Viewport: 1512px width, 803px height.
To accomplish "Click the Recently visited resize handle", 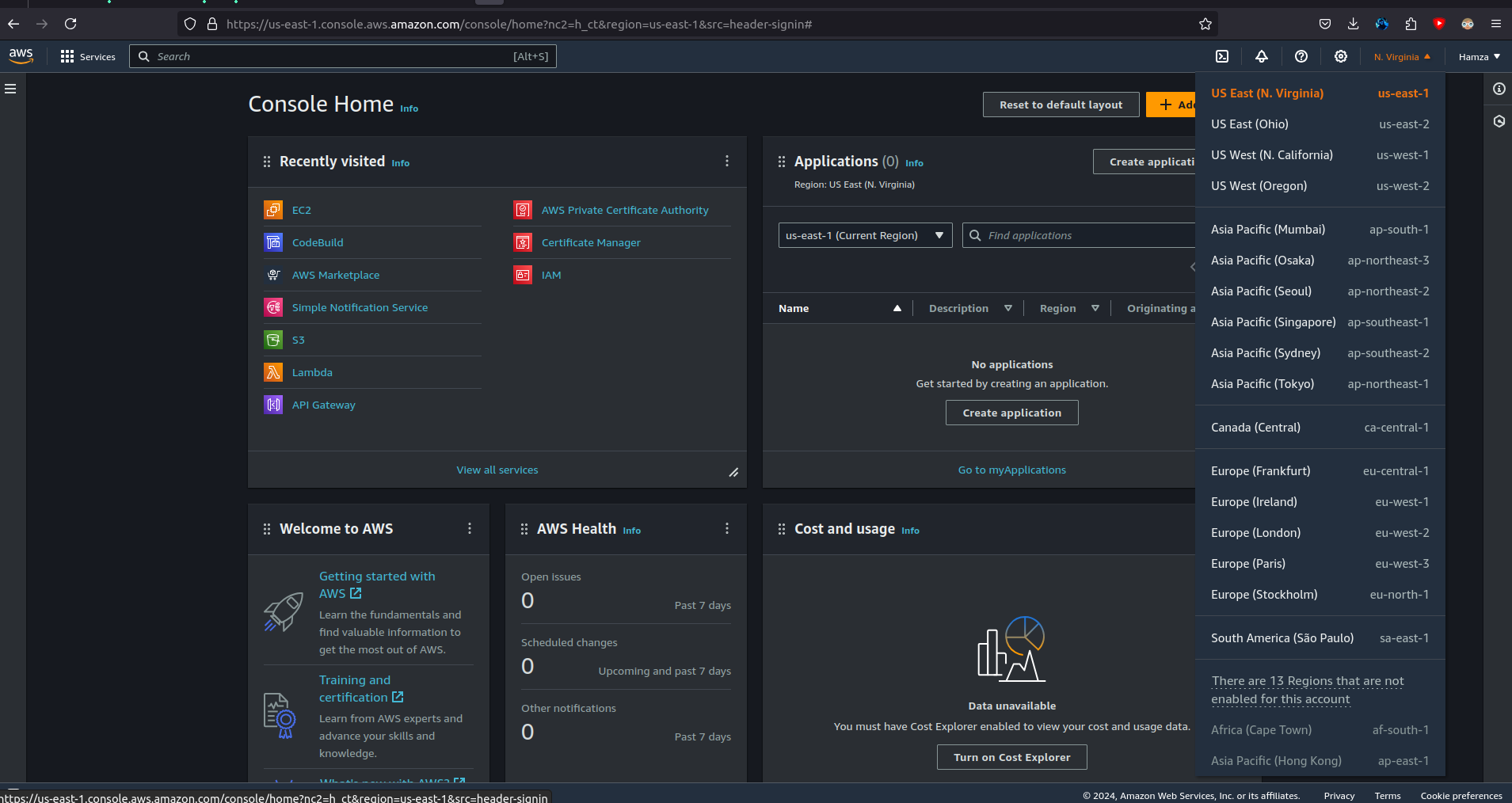I will (734, 473).
